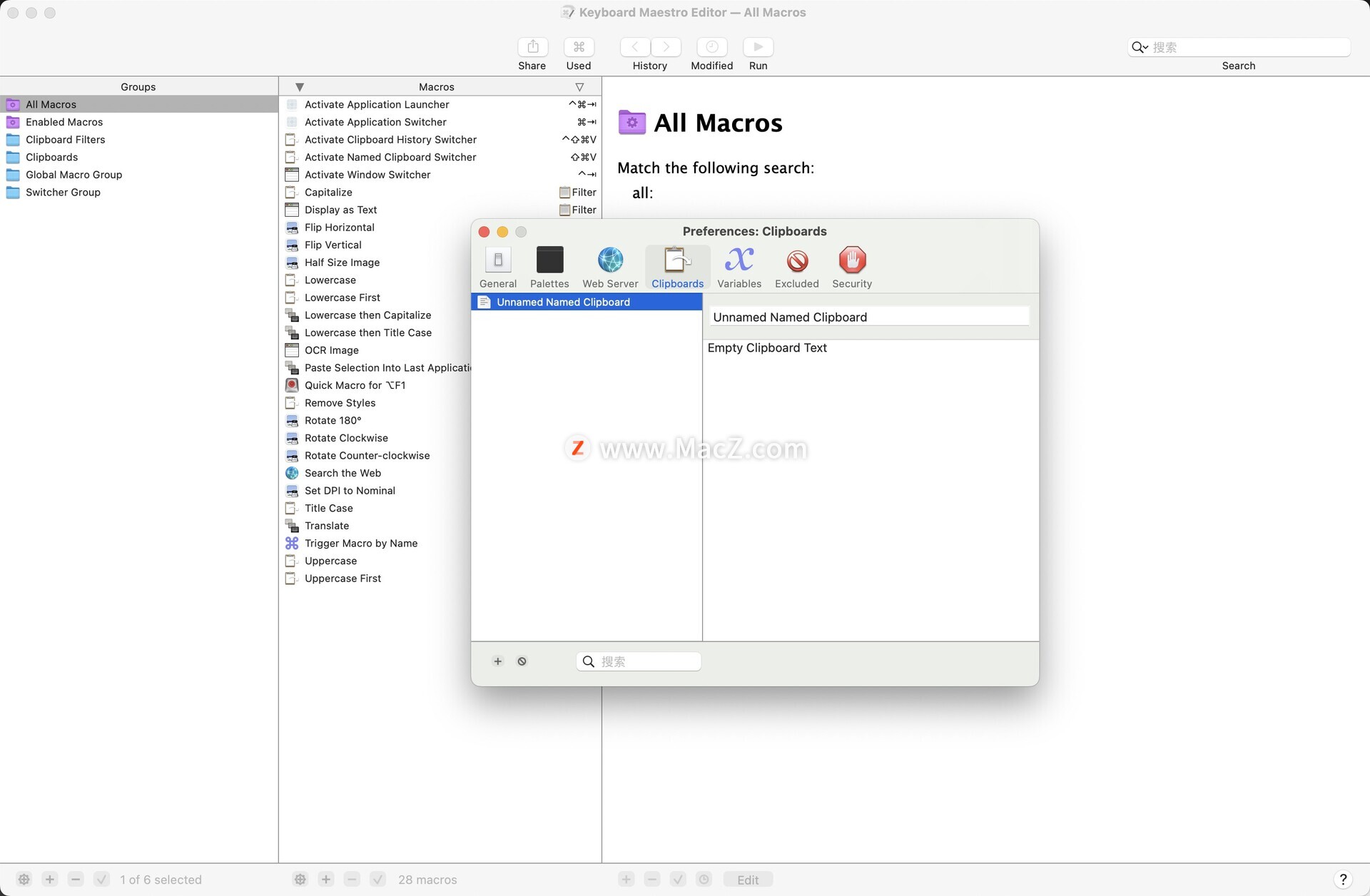Select the Remove Styles macro
This screenshot has width=1370, height=896.
(x=375, y=402)
